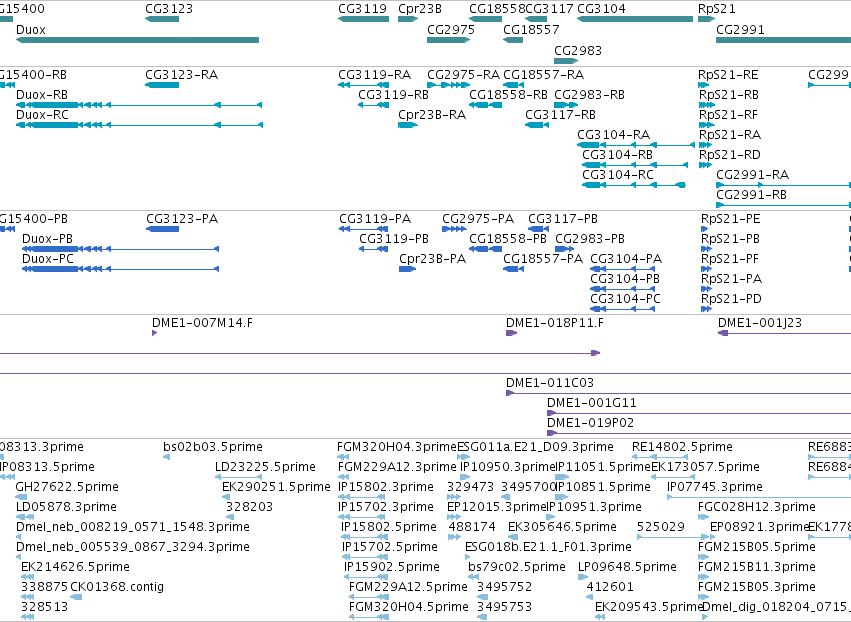Image resolution: width=851 pixels, height=622 pixels.
Task: Click the CG18558-RB transcript label
Action: pyautogui.click(x=509, y=95)
